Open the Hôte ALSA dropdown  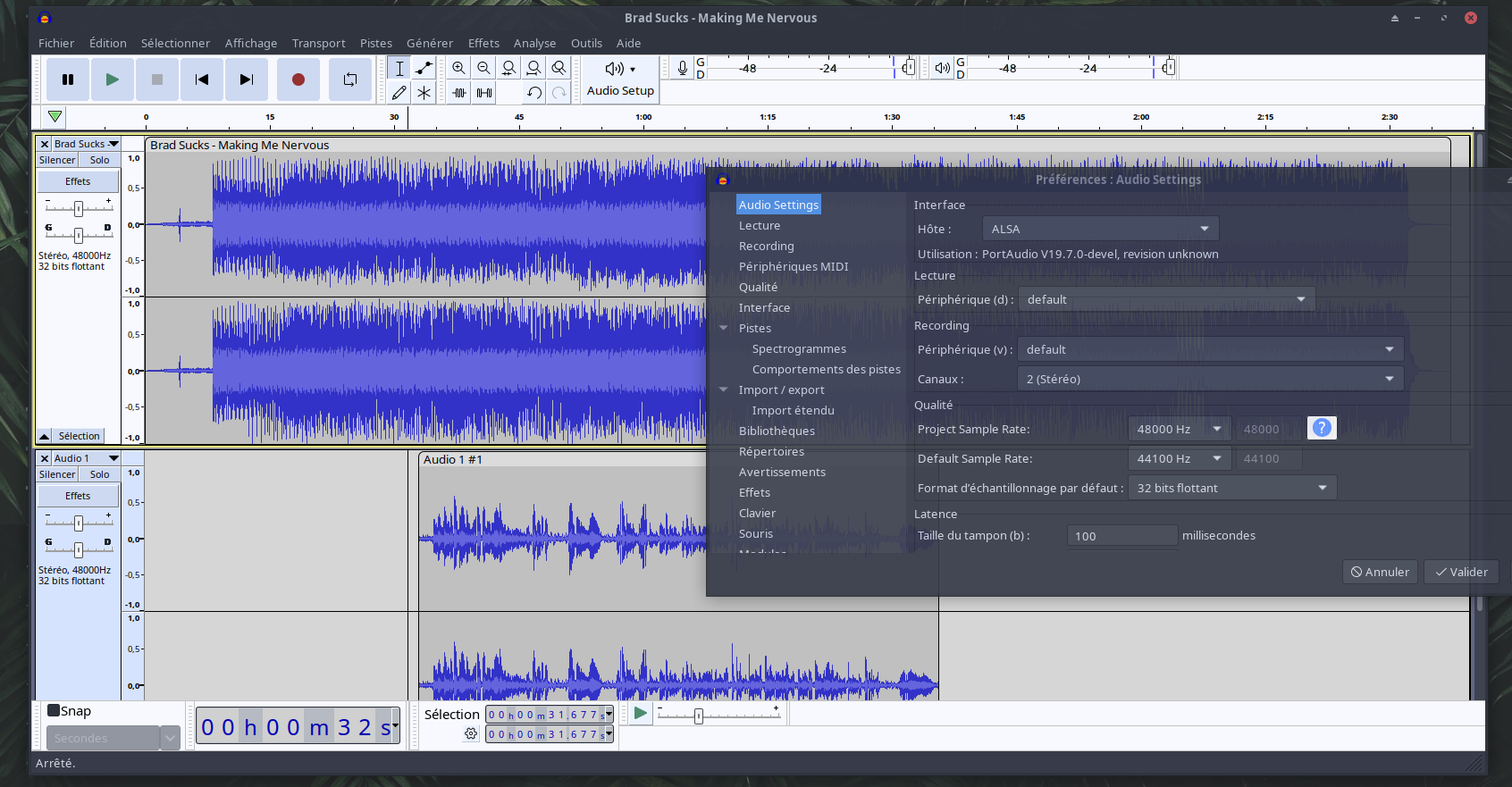(1099, 229)
